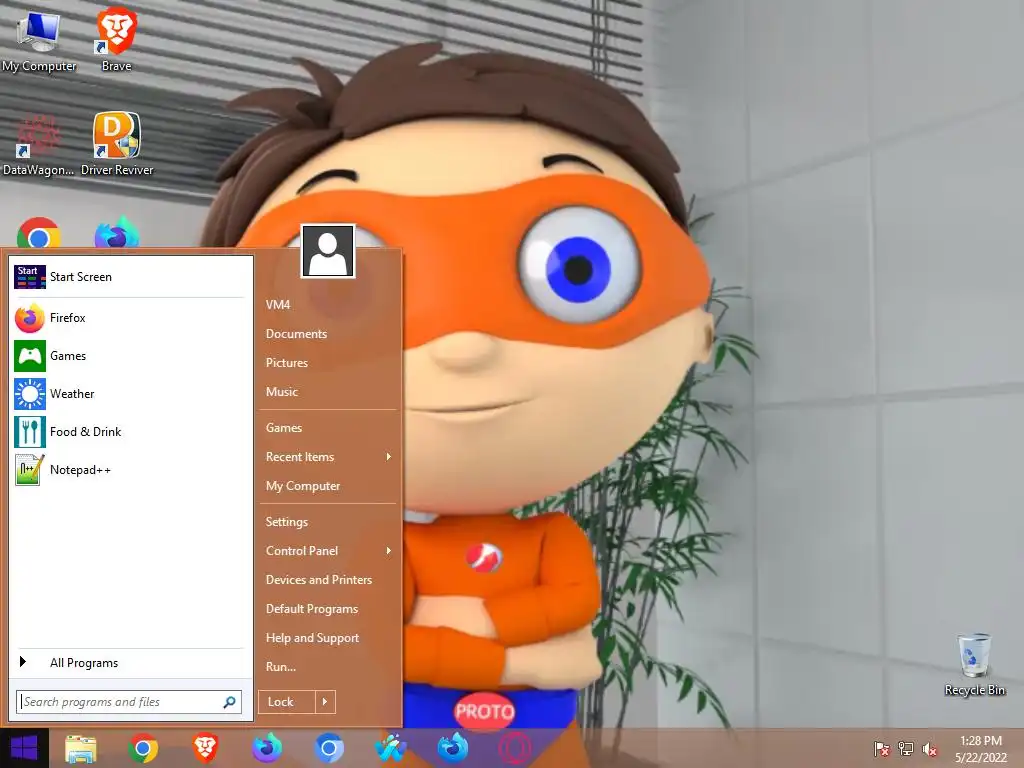Open the My Computer desktop icon

(x=39, y=40)
